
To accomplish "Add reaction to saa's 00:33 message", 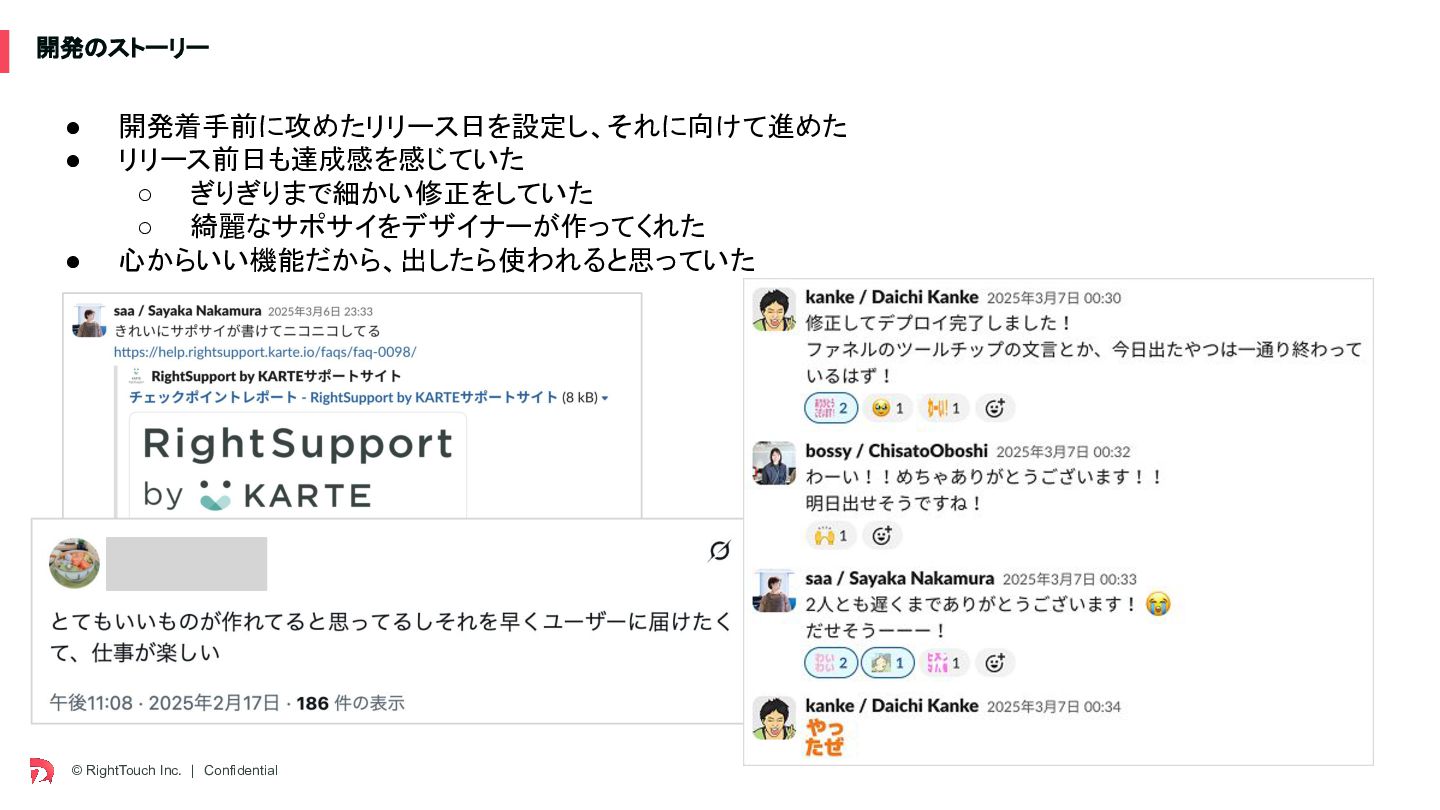I will point(995,663).
